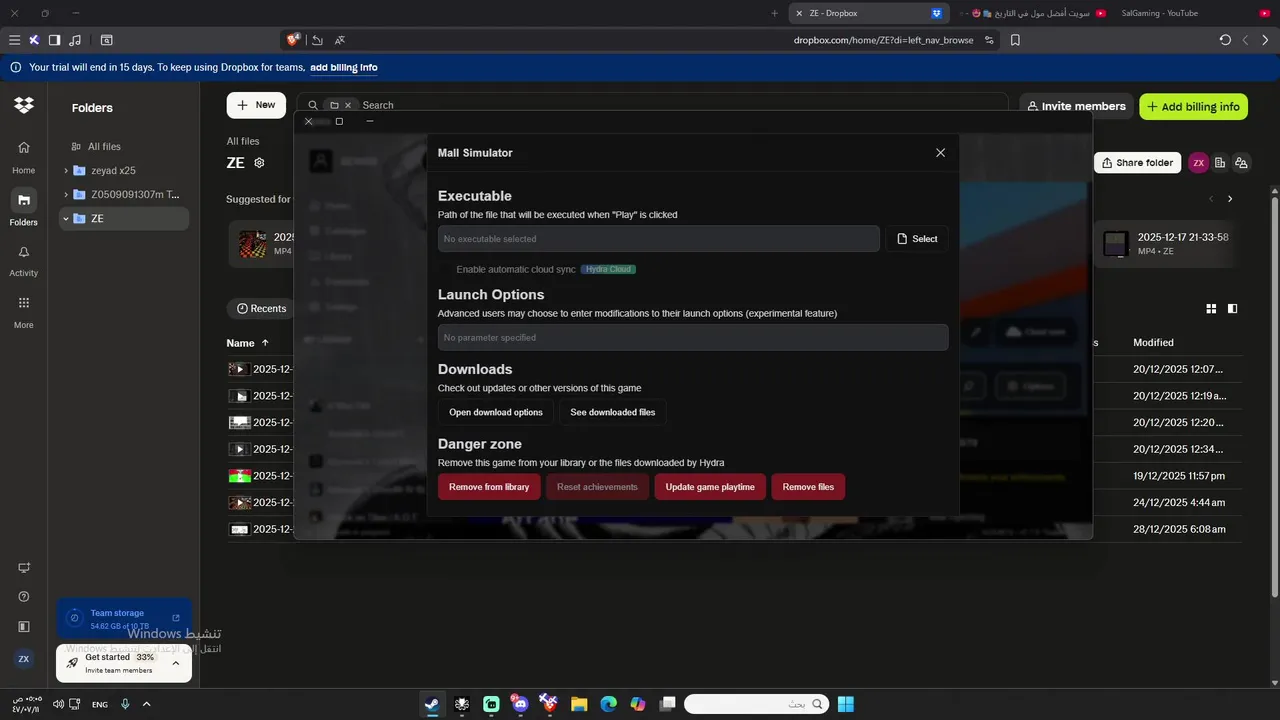1280x720 pixels.
Task: Open Steam from taskbar
Action: 431,704
